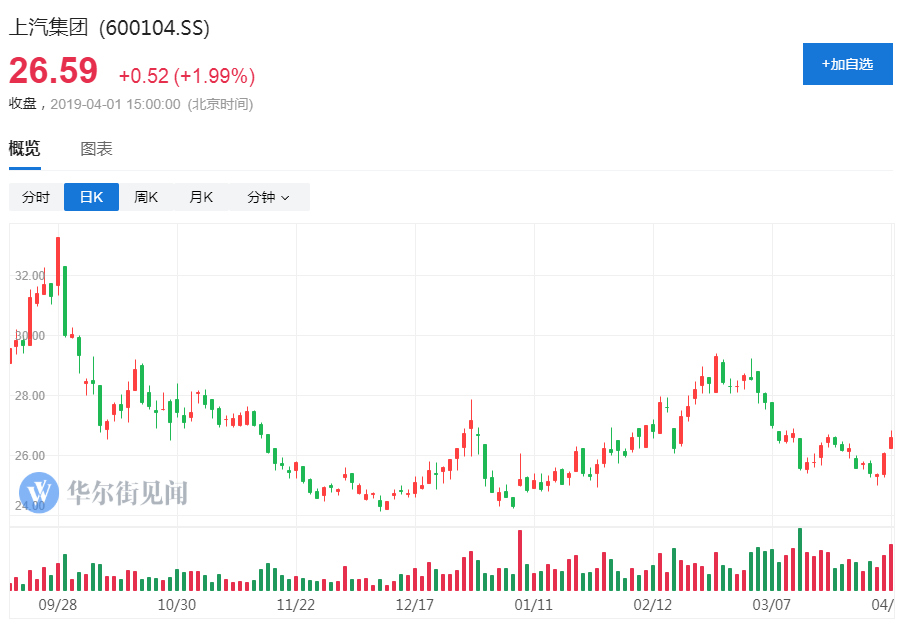Click the 华尔街见闻 watermark logo icon
Image resolution: width=913 pixels, height=628 pixels.
(39, 492)
